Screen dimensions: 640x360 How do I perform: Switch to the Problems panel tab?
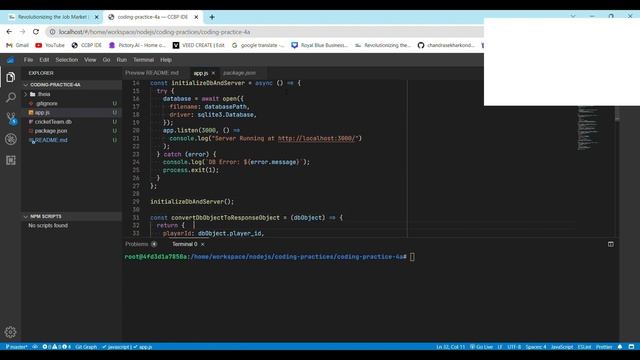pyautogui.click(x=137, y=244)
